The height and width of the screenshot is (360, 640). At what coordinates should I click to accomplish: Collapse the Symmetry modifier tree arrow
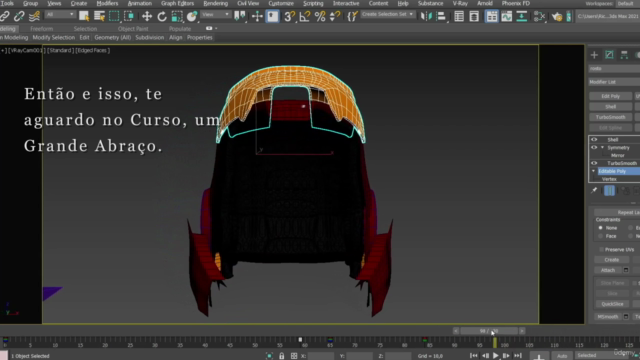pos(602,147)
